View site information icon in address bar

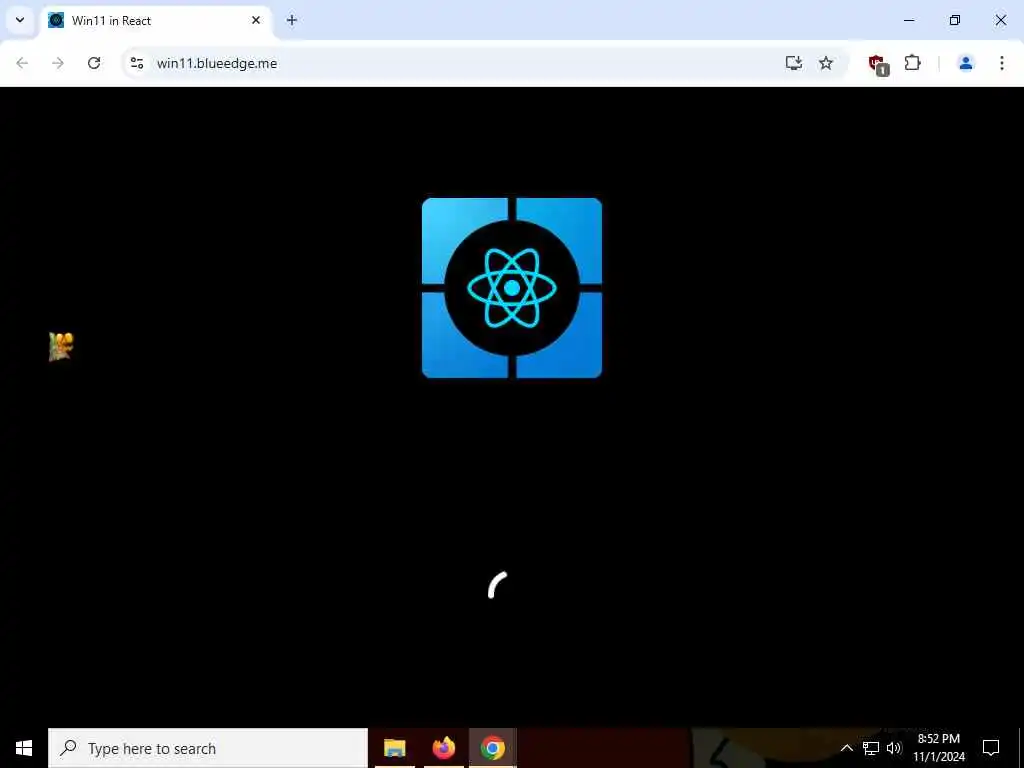click(x=136, y=63)
